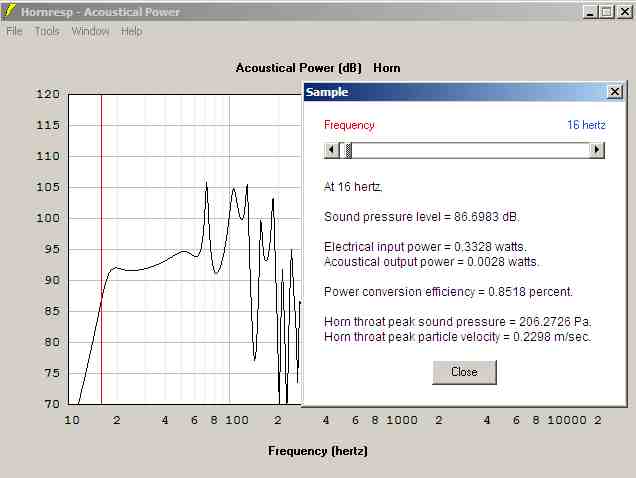
Task: Click 'Acoustical output power = 0.0028 watts' text
Action: pos(431,262)
